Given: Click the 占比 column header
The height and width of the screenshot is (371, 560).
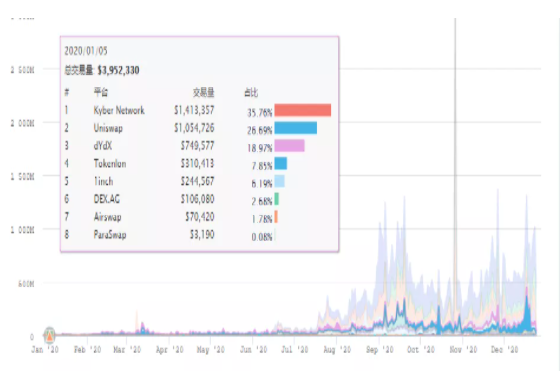Looking at the screenshot, I should point(251,93).
